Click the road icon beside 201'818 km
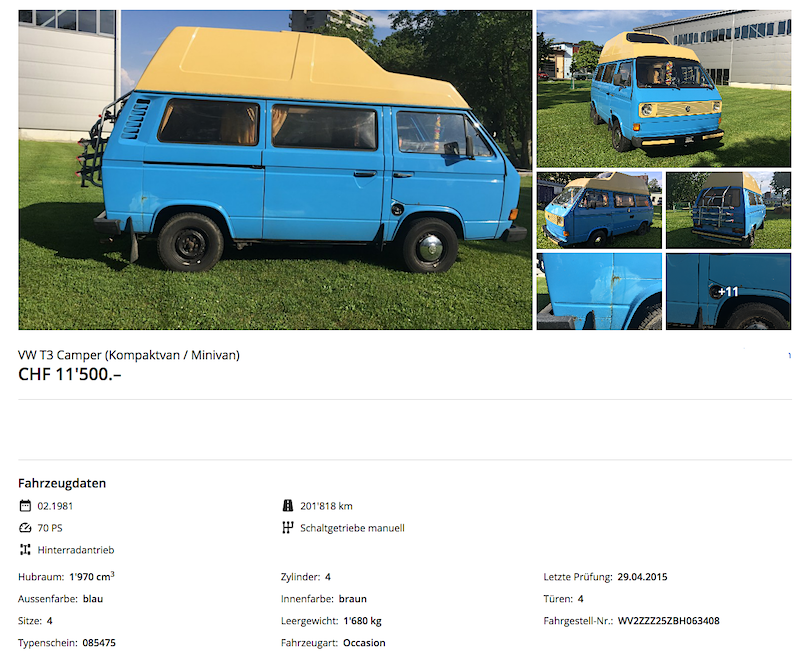 288,505
